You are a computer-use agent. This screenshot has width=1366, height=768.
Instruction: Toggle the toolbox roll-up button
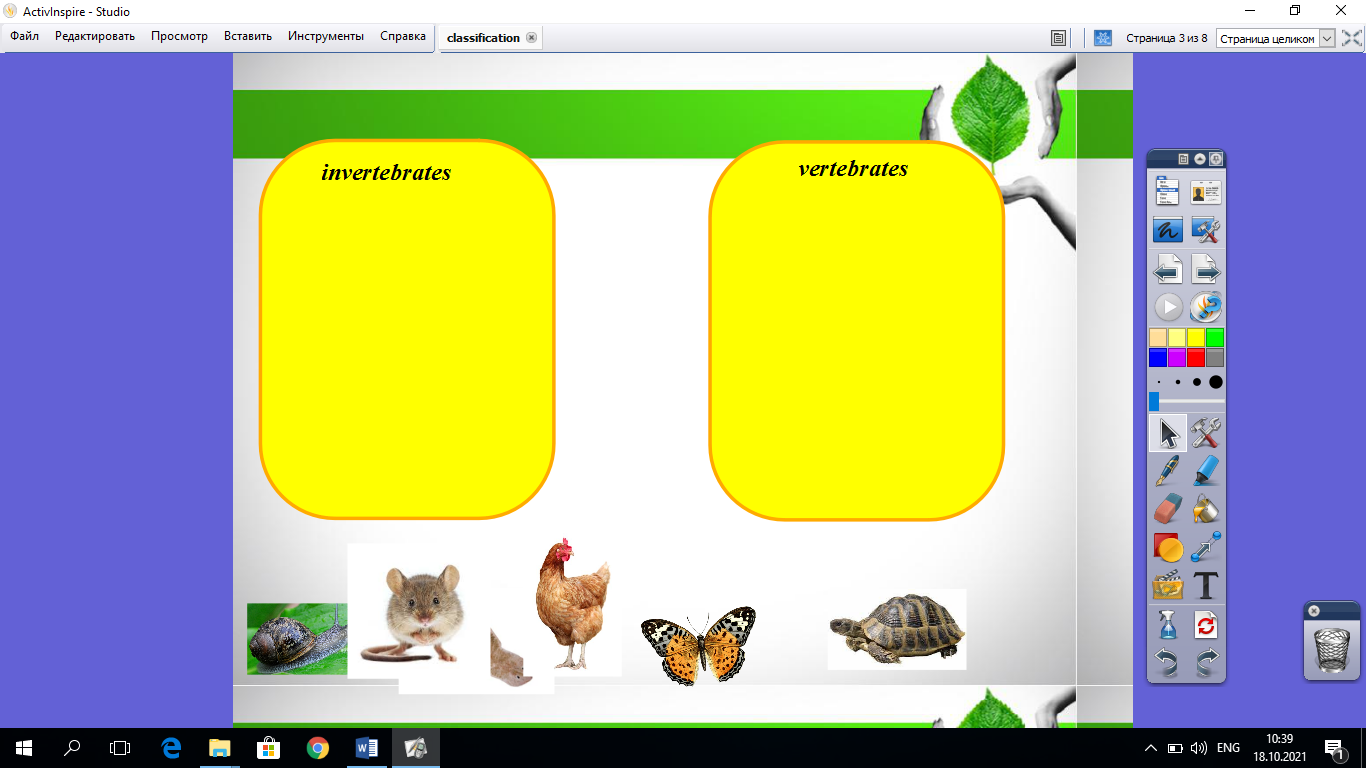[1200, 159]
